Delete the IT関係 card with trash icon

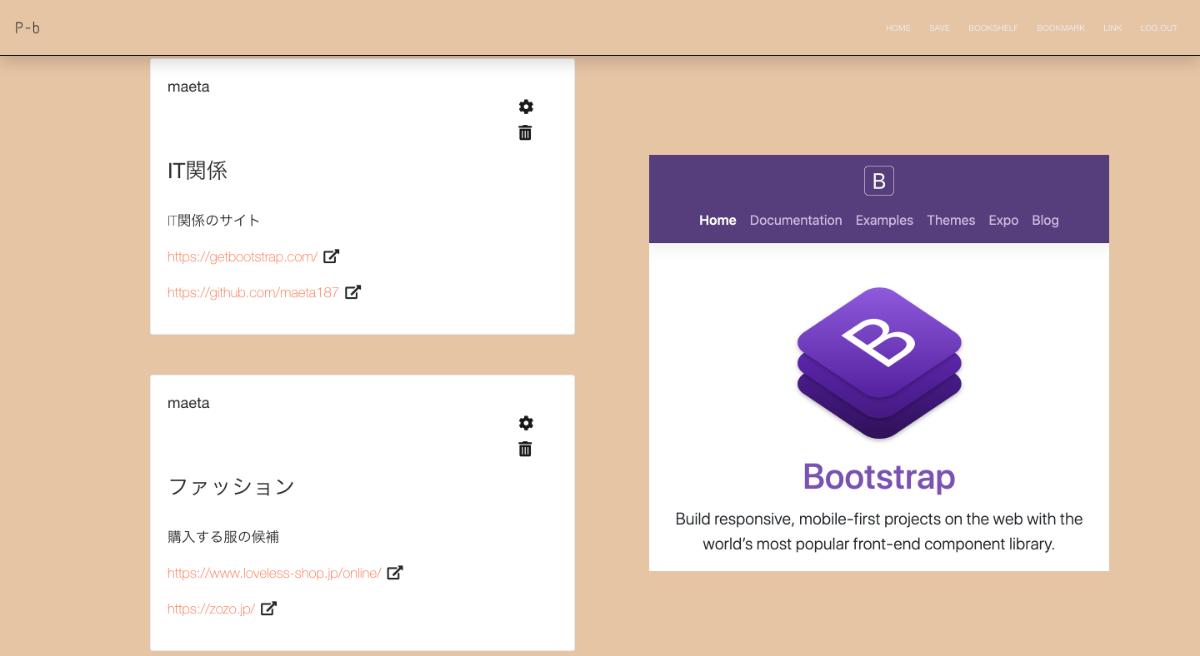pyautogui.click(x=525, y=133)
